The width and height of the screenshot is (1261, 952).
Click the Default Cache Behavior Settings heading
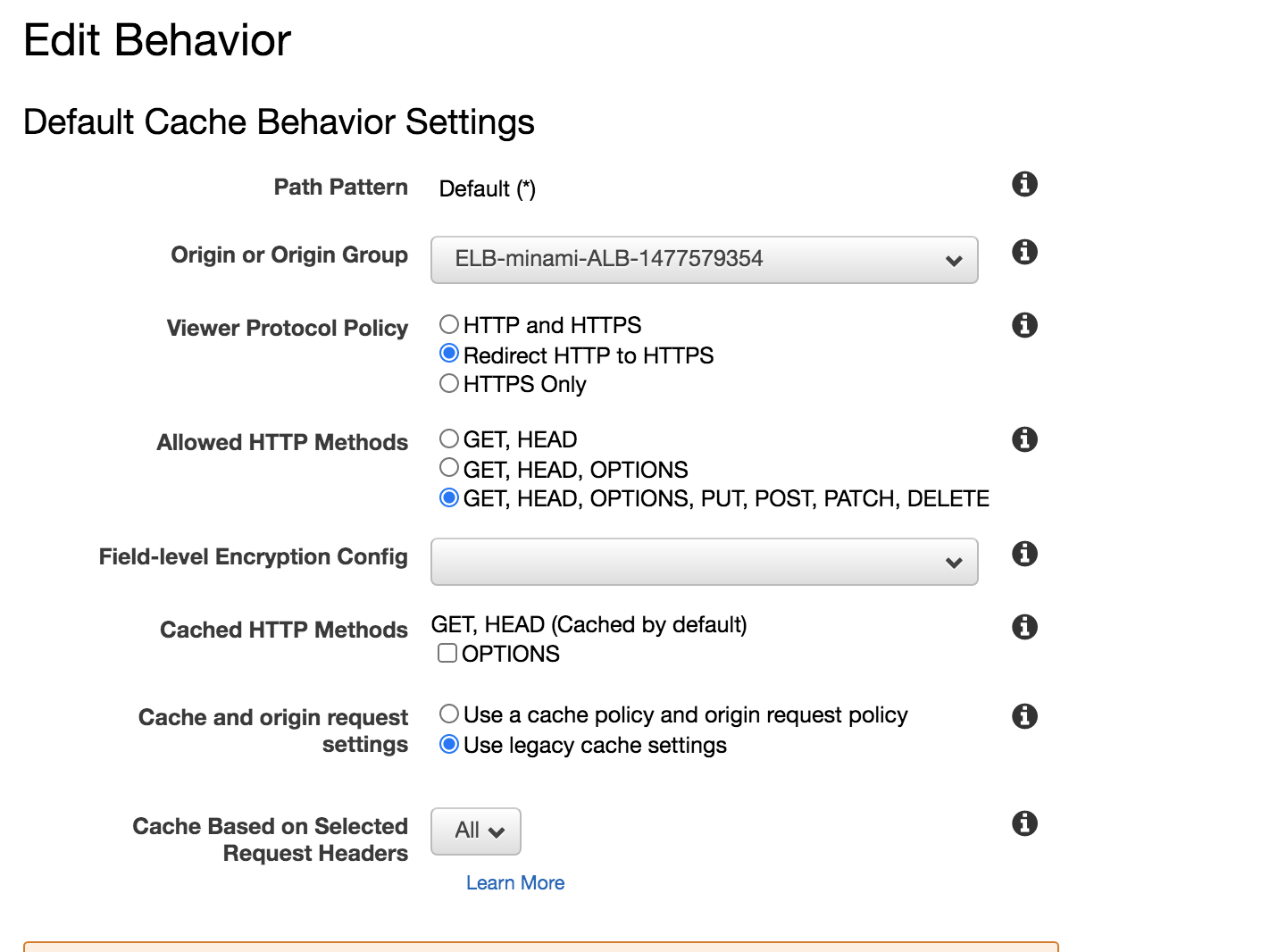(279, 122)
